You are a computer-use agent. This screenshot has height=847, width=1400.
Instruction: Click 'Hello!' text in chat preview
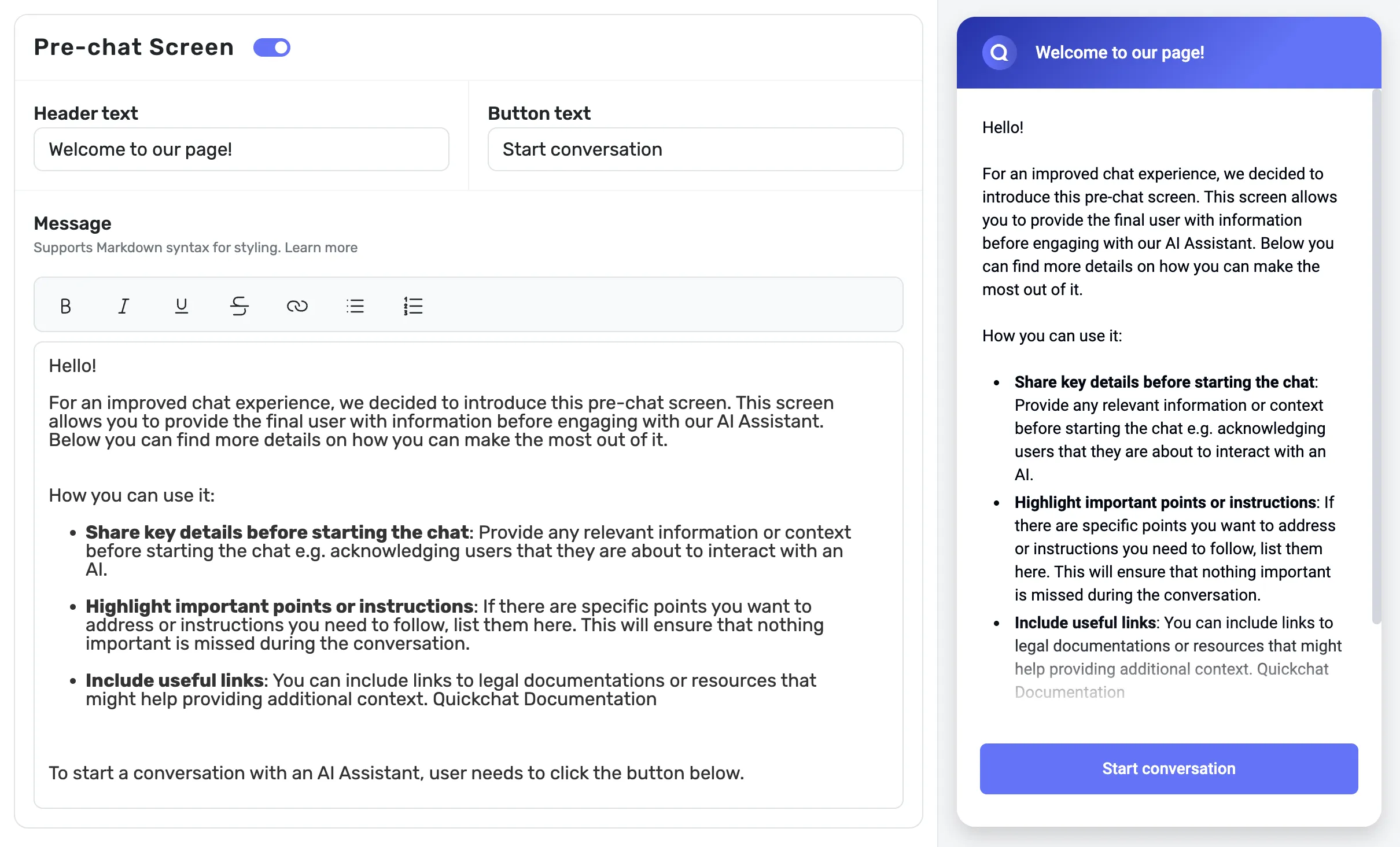pos(1003,127)
